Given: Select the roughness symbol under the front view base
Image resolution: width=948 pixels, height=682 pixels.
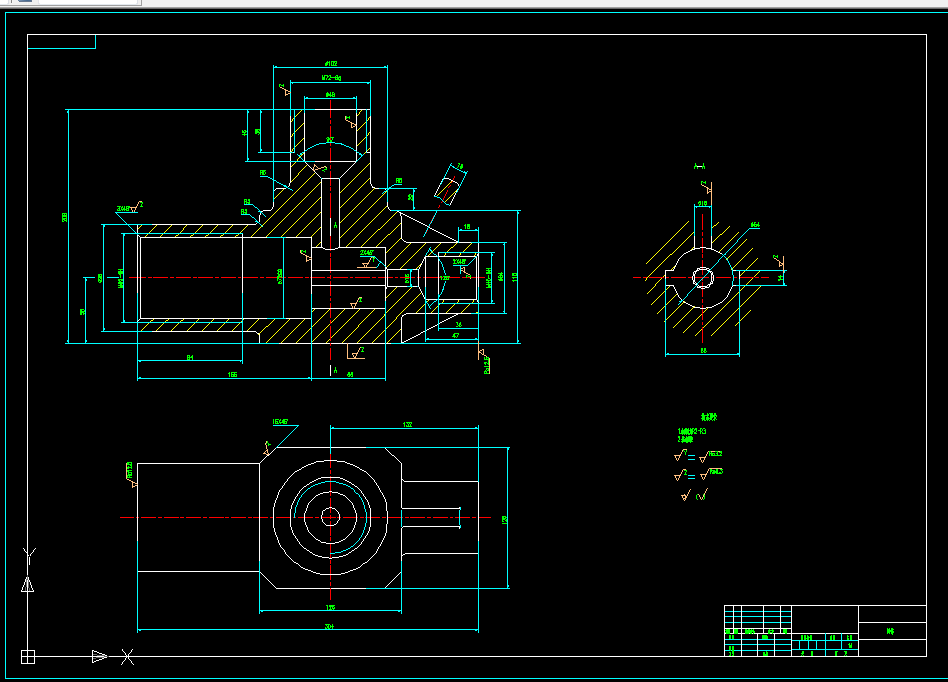Looking at the screenshot, I should click(357, 352).
